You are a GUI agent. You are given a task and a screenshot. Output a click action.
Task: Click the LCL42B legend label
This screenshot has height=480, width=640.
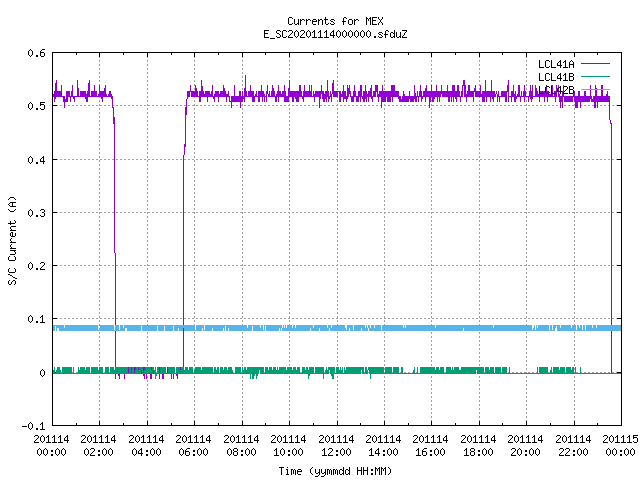tap(556, 90)
